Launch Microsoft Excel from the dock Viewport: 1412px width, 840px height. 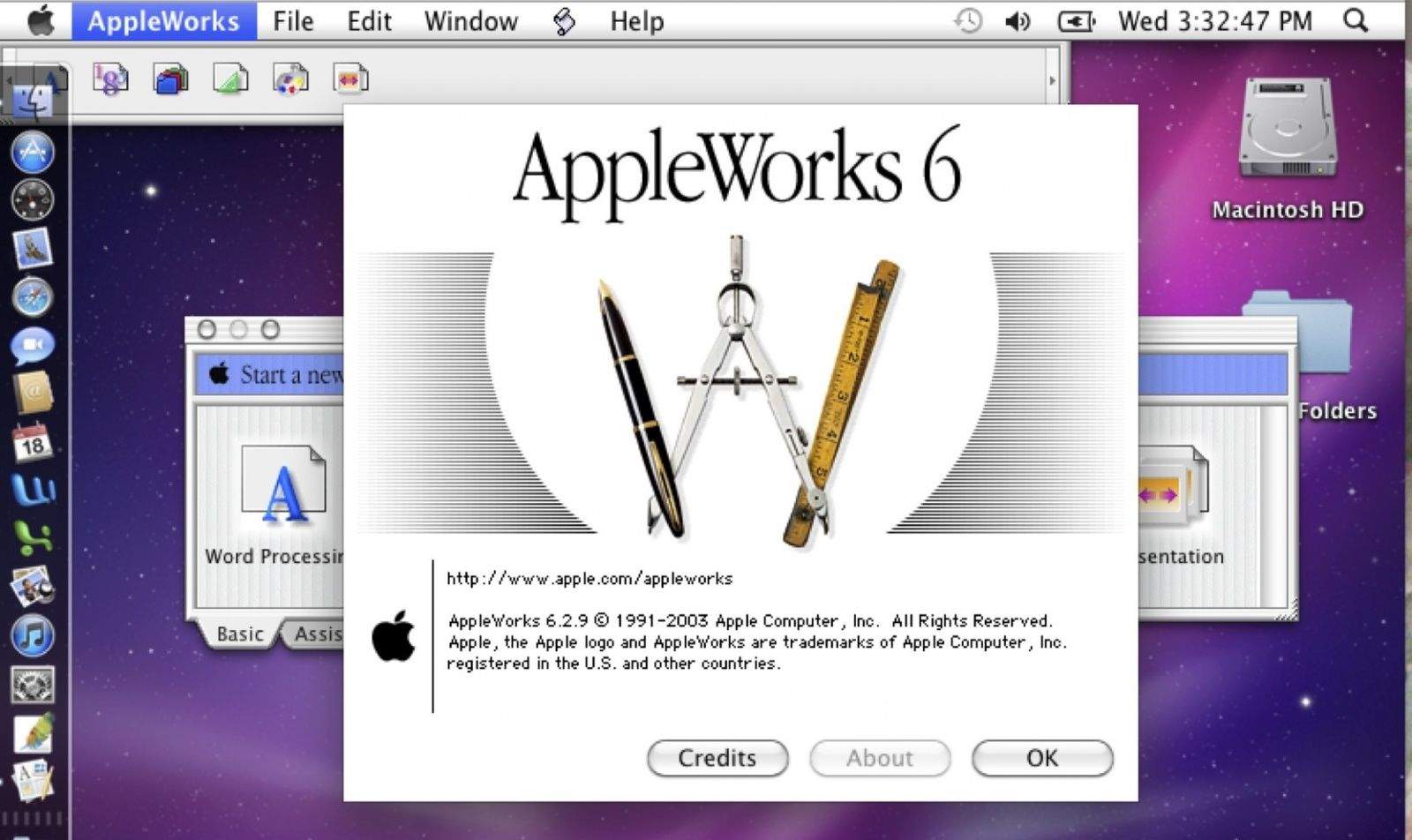(33, 537)
